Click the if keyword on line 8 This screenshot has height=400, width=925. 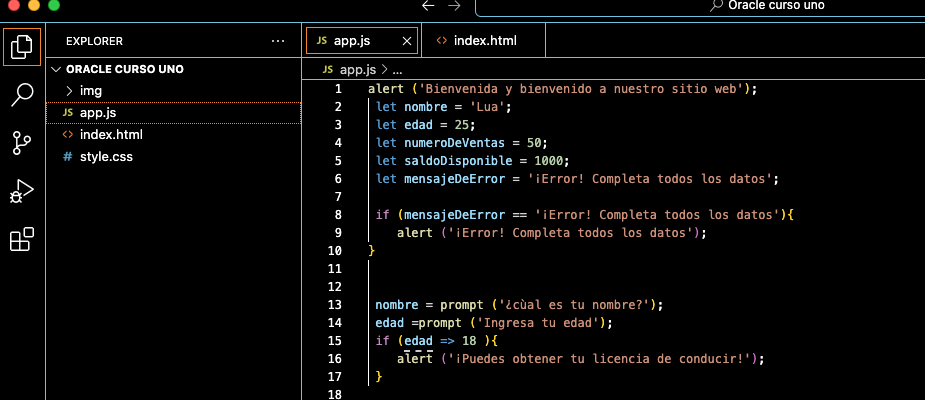382,215
